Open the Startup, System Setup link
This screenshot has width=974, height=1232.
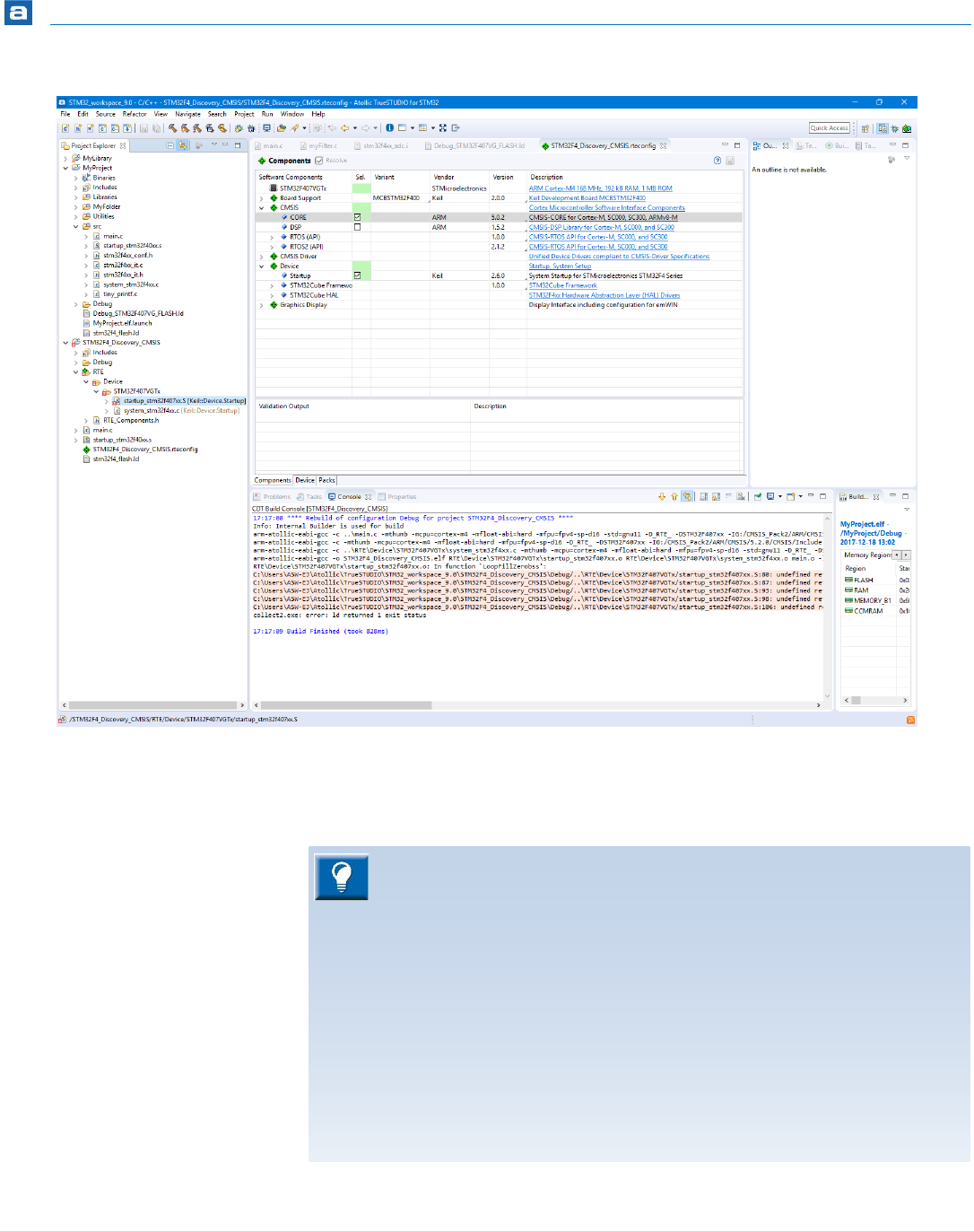[560, 266]
